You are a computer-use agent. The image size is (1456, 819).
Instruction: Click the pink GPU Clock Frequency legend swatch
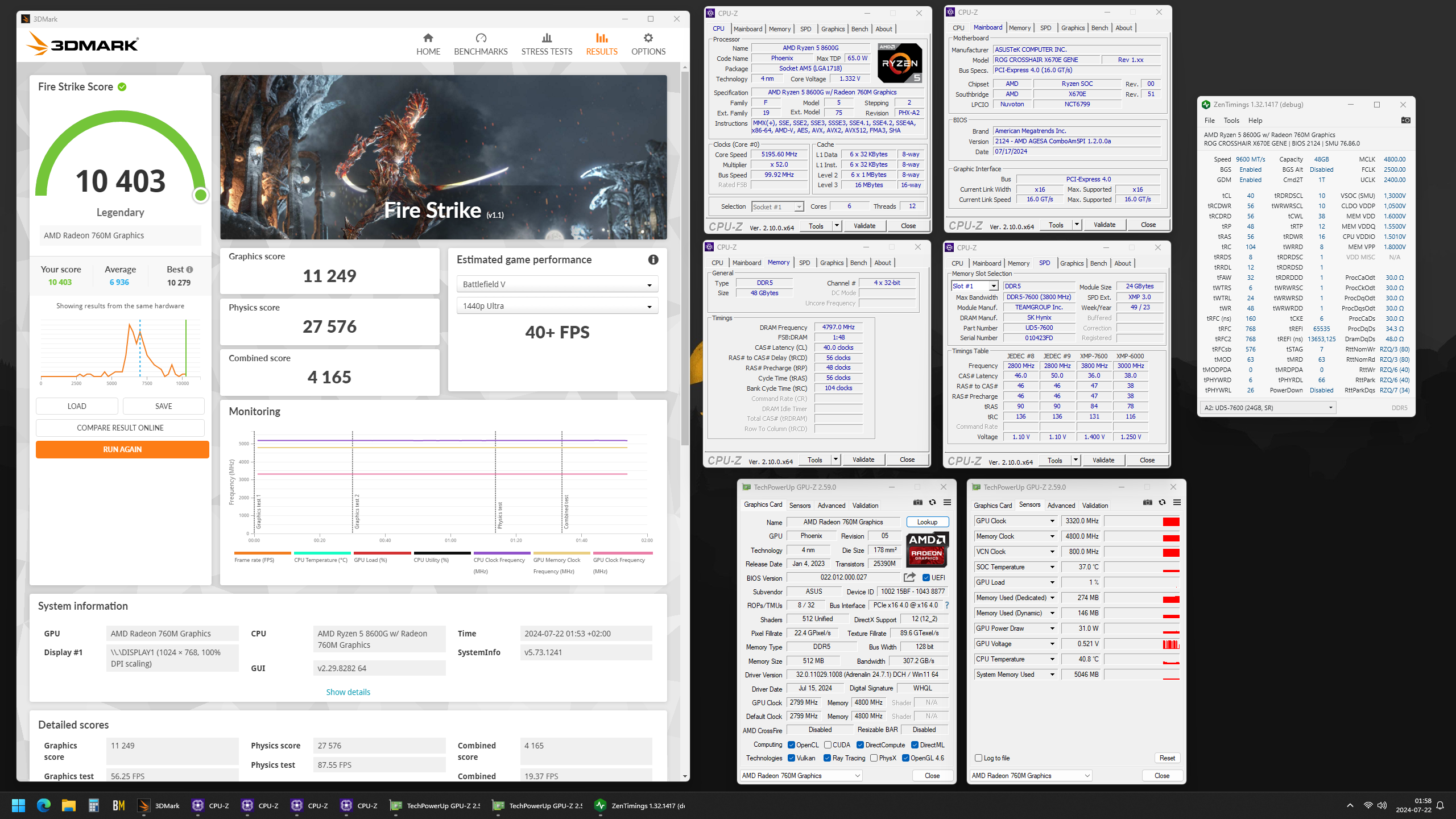pyautogui.click(x=622, y=553)
